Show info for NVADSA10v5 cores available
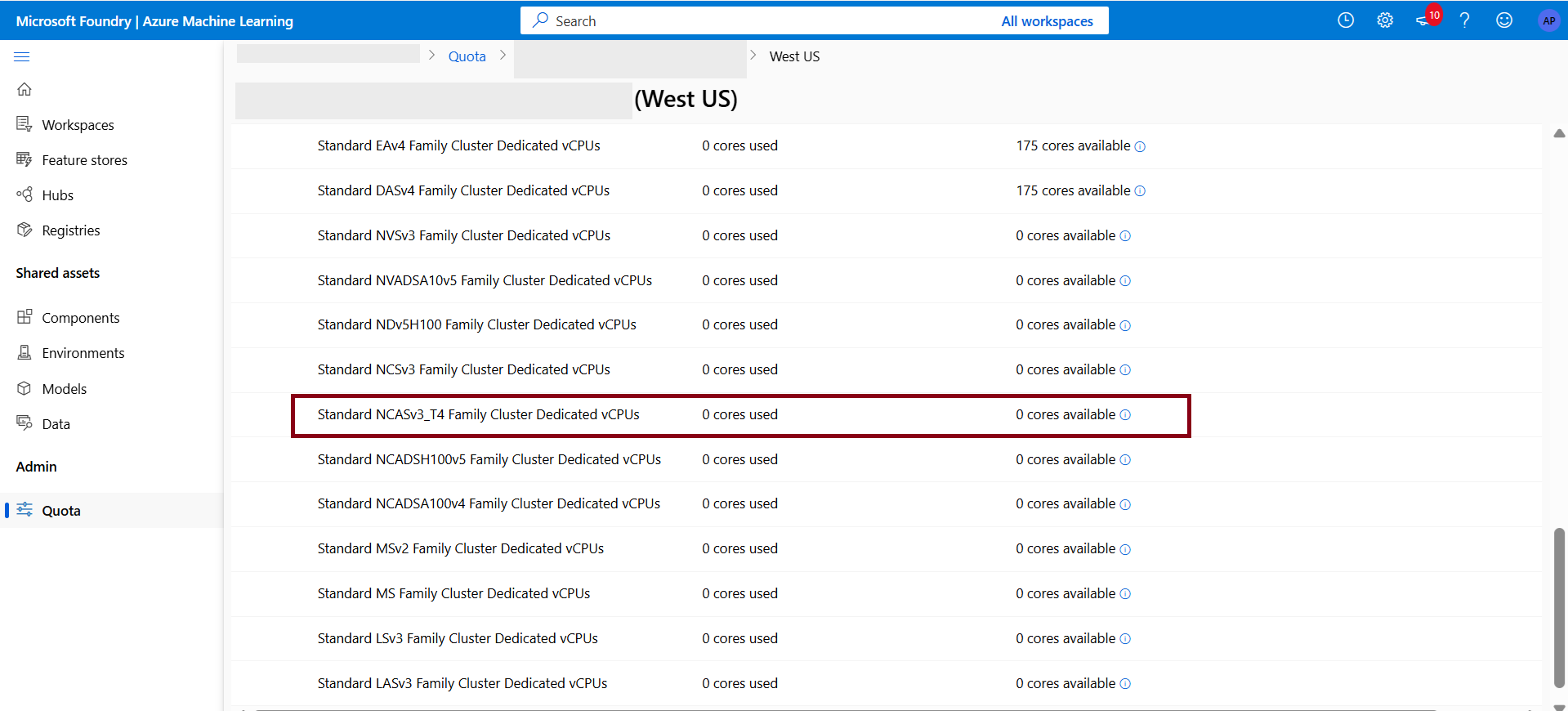Screen dimensions: 1568x711 [x=1125, y=281]
